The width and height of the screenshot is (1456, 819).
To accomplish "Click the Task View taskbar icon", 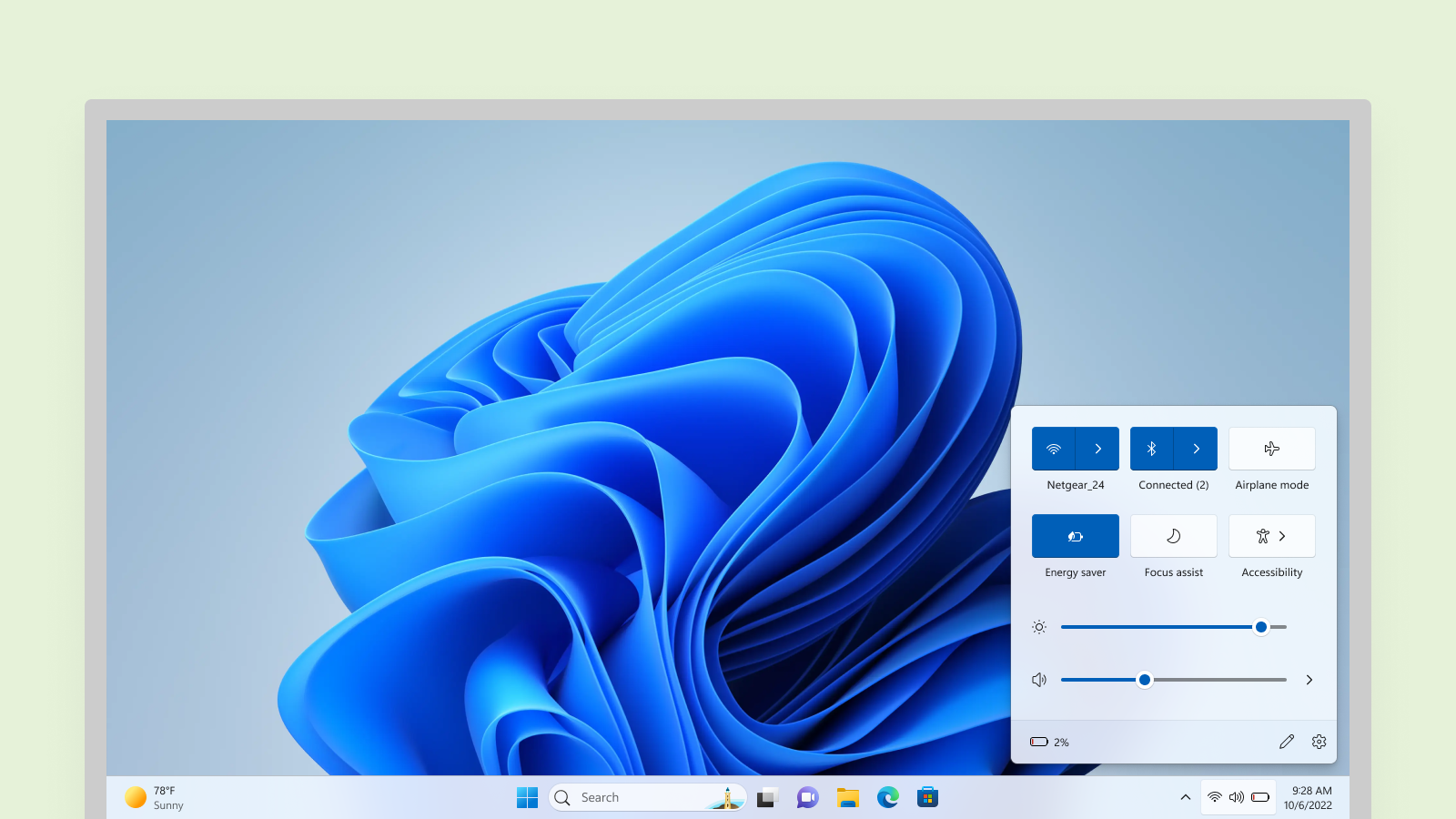I will 767,798.
